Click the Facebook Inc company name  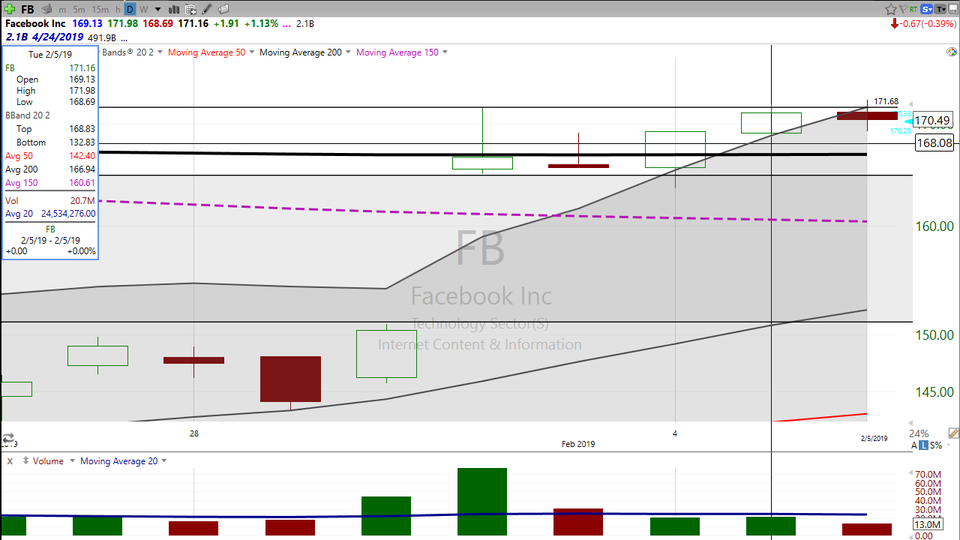coord(36,23)
